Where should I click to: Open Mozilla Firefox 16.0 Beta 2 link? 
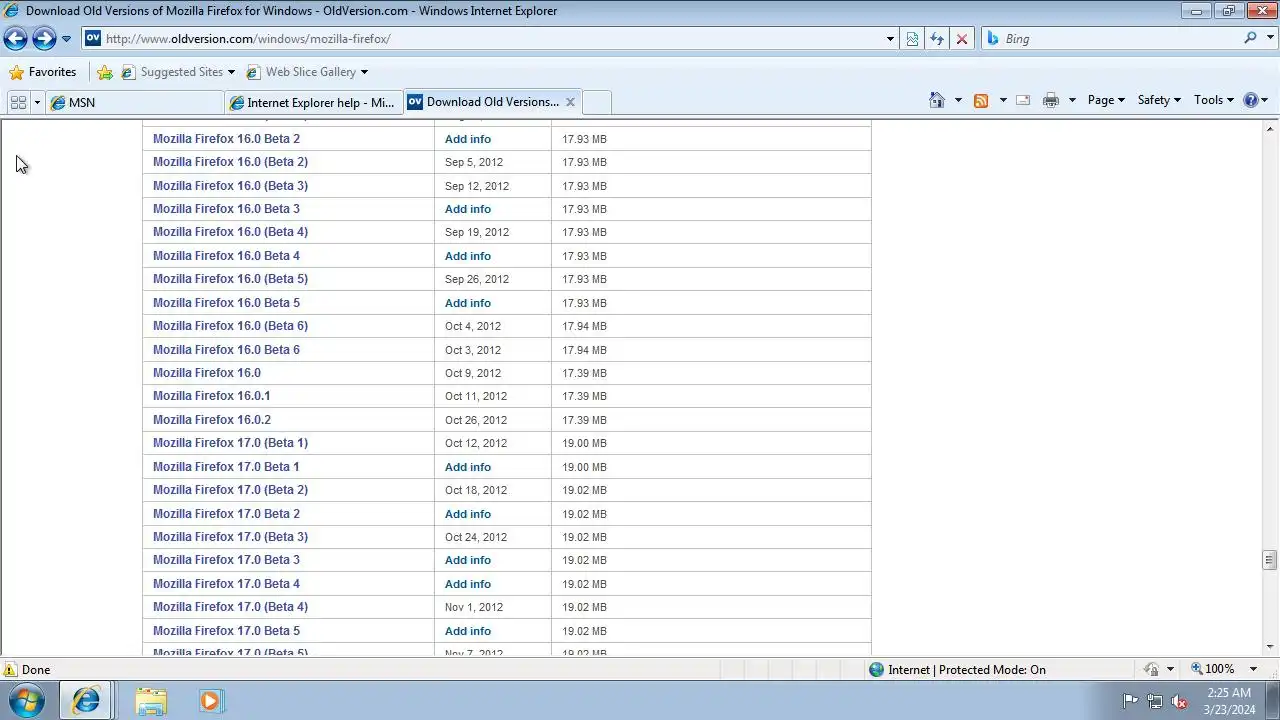click(226, 139)
